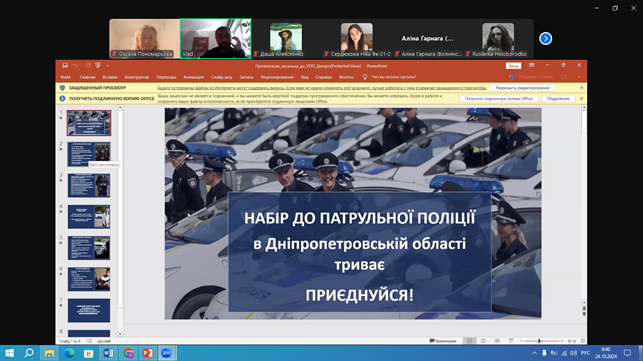Select slide 7 thumbnail
The height and width of the screenshot is (361, 643).
pos(89,311)
